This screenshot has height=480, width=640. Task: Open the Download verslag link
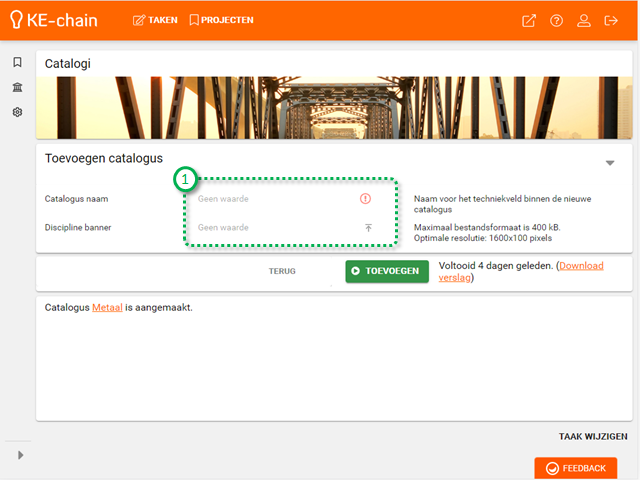521,271
